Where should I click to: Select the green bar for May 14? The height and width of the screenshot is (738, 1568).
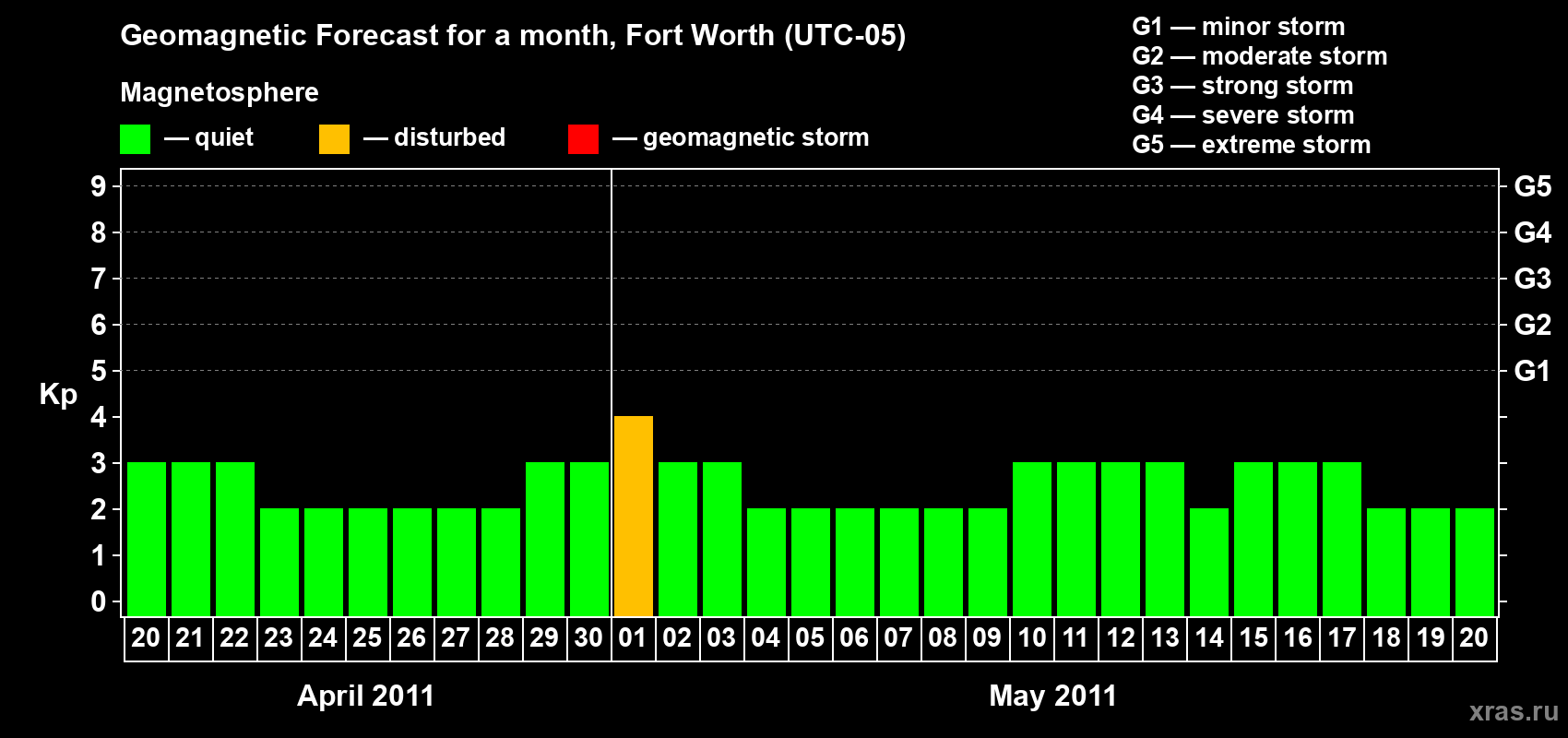[1209, 562]
